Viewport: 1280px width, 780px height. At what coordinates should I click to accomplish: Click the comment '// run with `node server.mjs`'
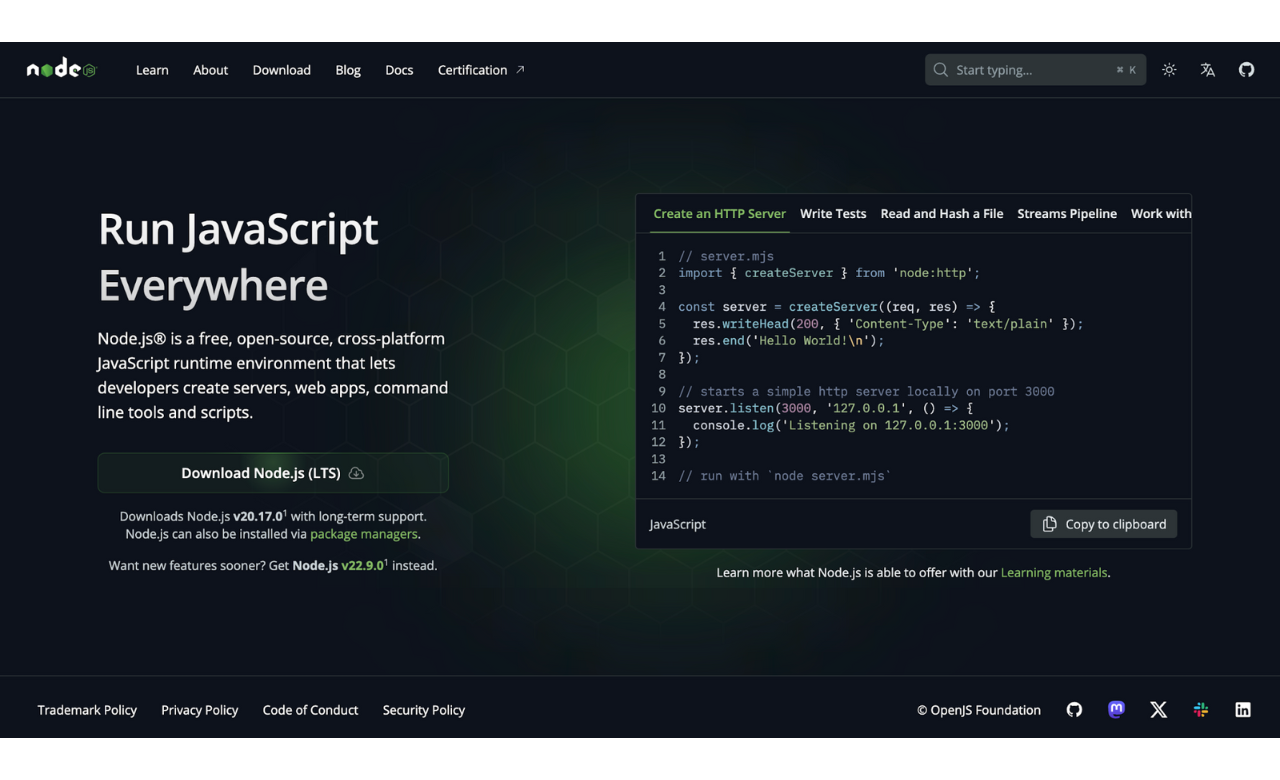pyautogui.click(x=785, y=476)
